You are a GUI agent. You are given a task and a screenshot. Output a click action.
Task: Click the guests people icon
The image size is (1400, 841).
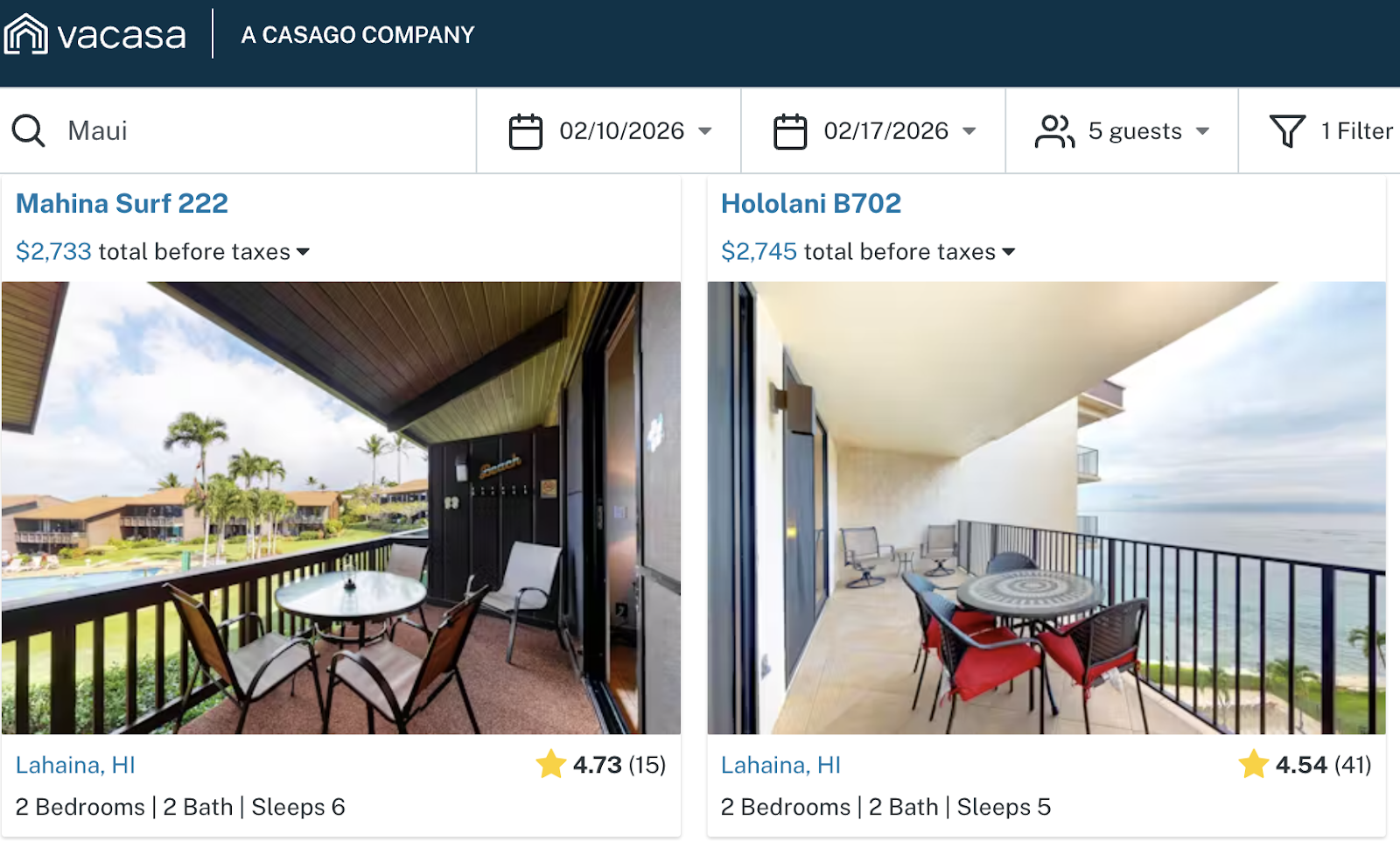1054,131
